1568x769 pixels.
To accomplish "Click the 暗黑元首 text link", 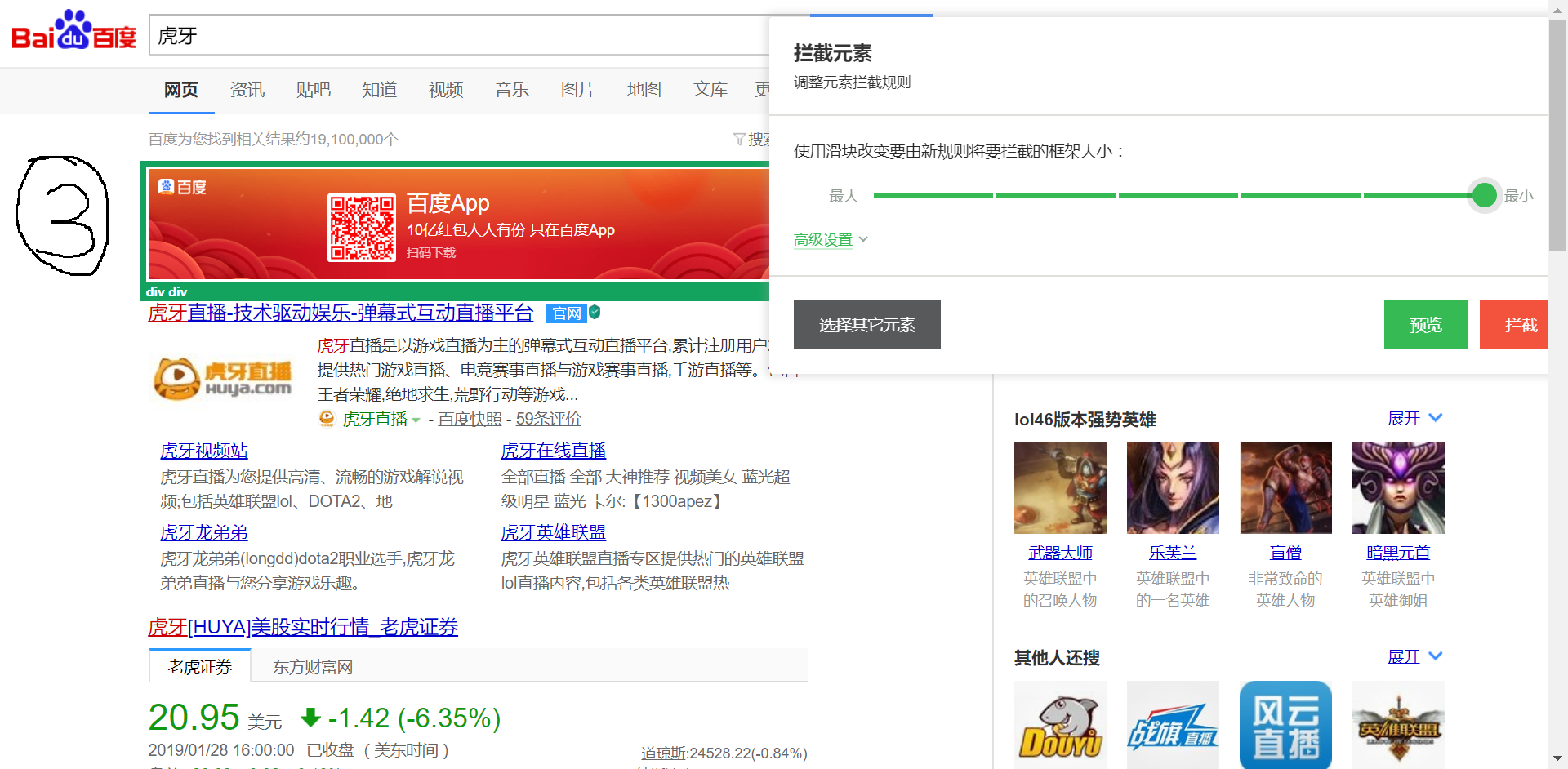I will coord(1398,553).
